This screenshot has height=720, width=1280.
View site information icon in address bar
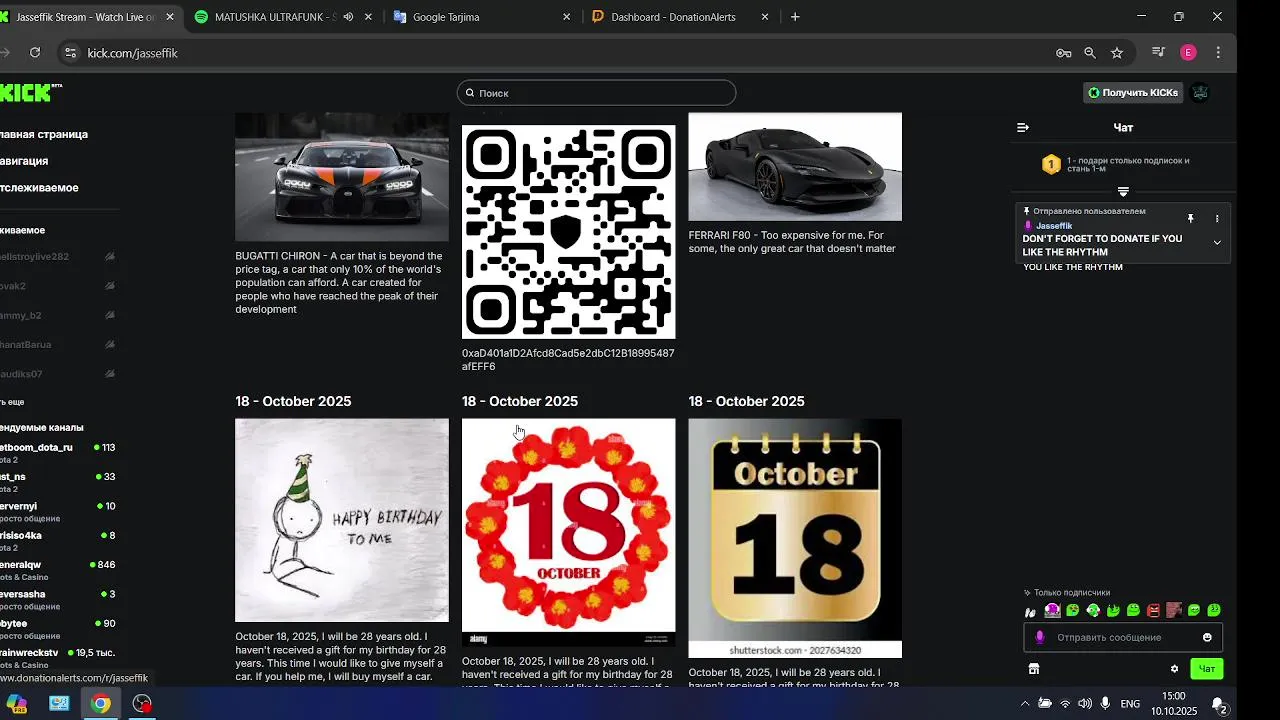tap(70, 53)
